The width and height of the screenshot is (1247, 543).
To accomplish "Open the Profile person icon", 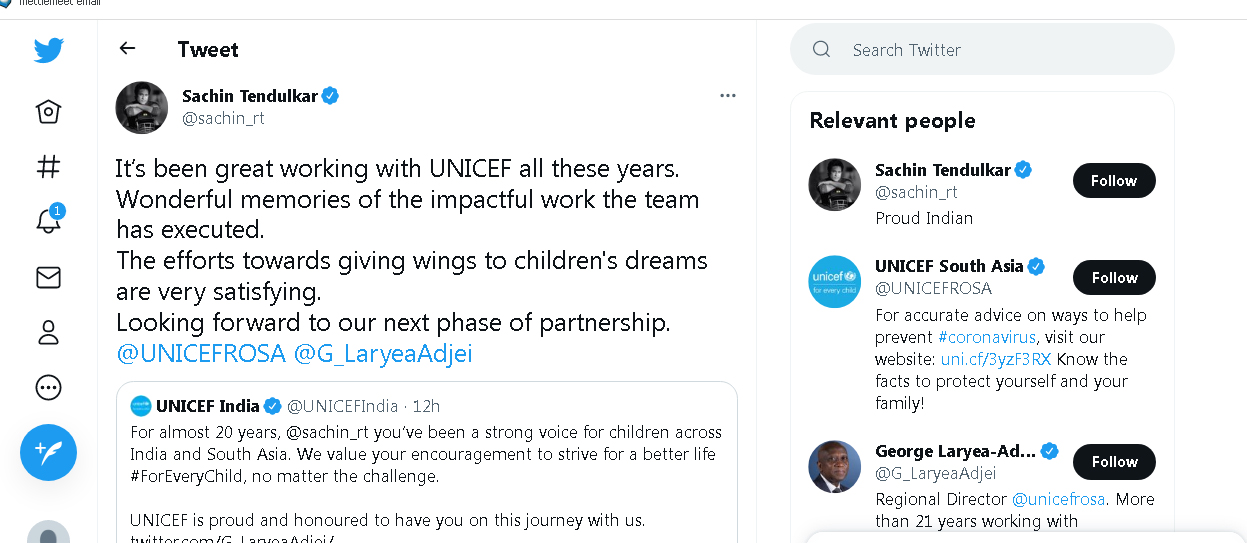I will 48,332.
